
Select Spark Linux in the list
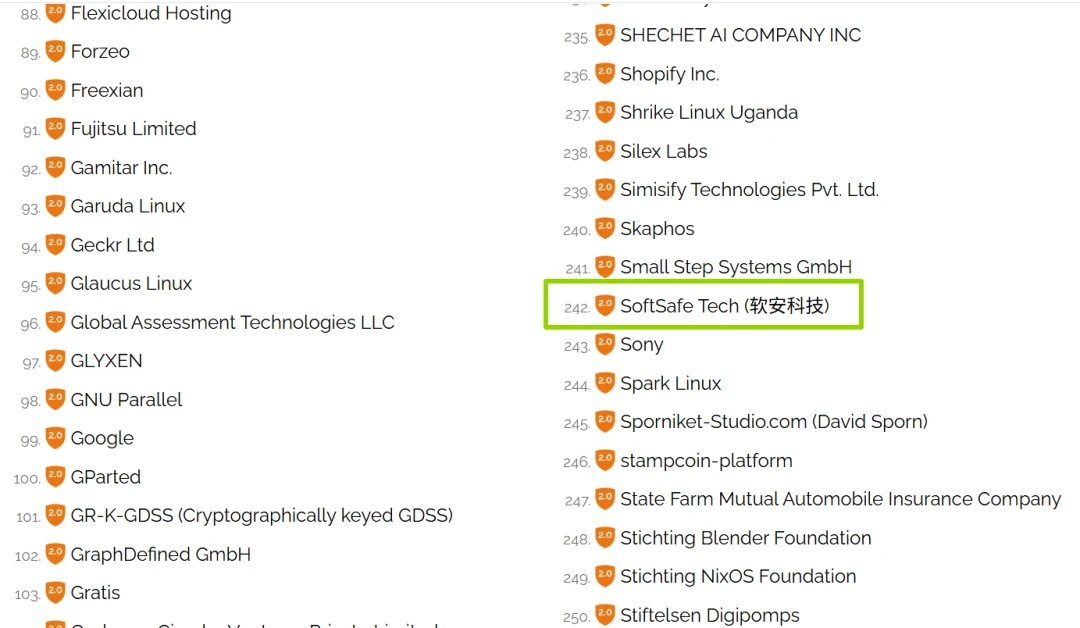click(x=670, y=384)
